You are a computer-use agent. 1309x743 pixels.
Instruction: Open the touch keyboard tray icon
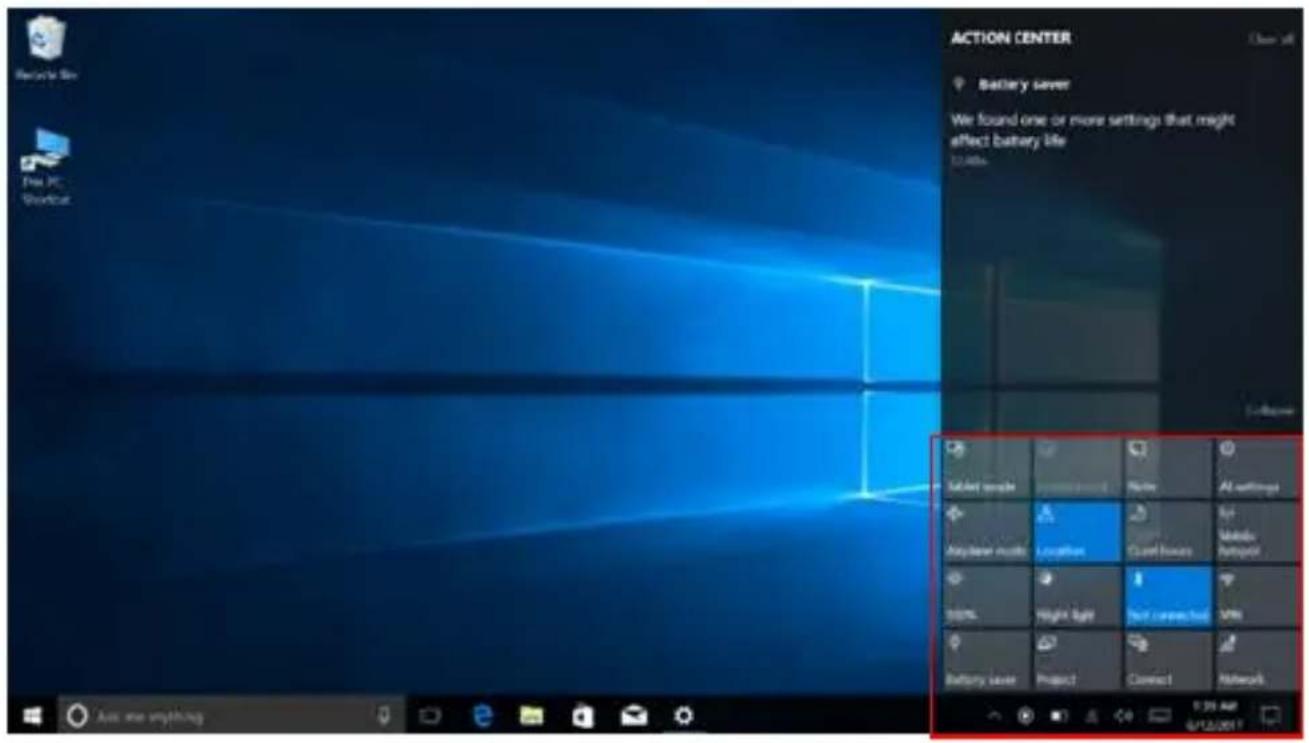pyautogui.click(x=1160, y=716)
